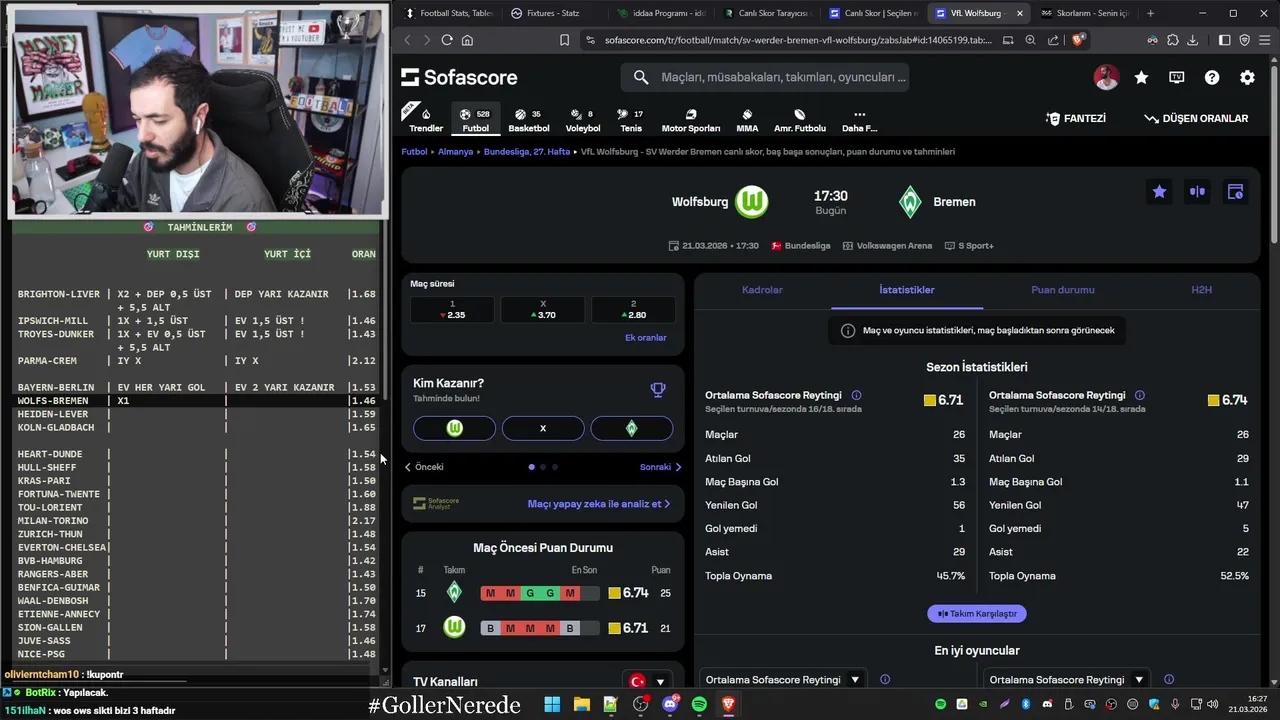Open File Explorer from taskbar
This screenshot has width=1280, height=720.
[x=581, y=704]
